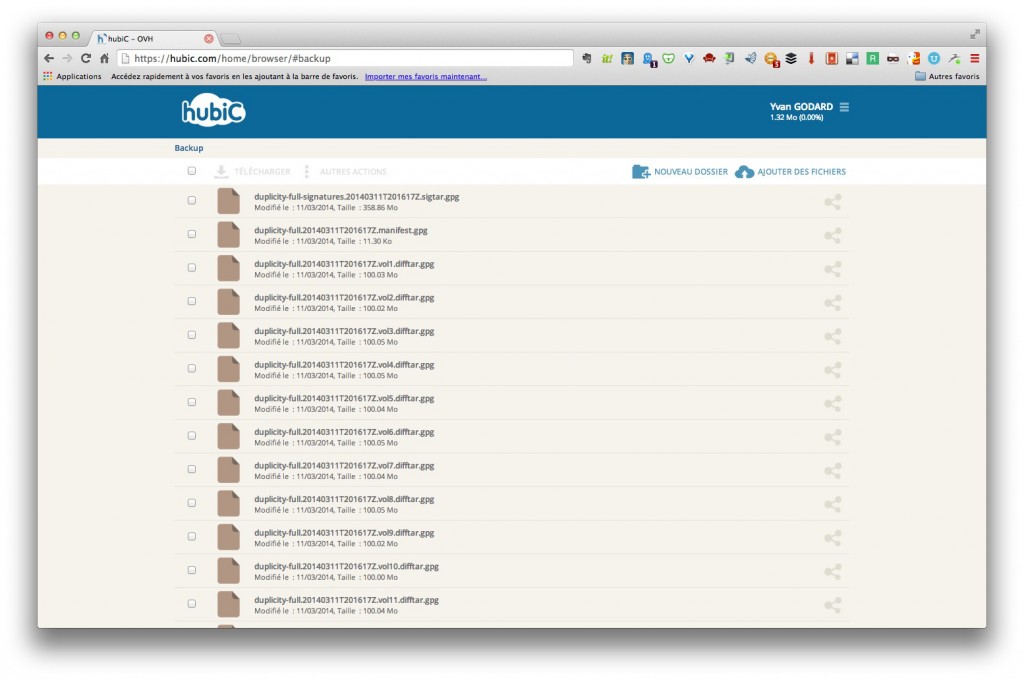Share the vol2.difftar.gpg file
The height and width of the screenshot is (680, 1024).
pyautogui.click(x=832, y=302)
